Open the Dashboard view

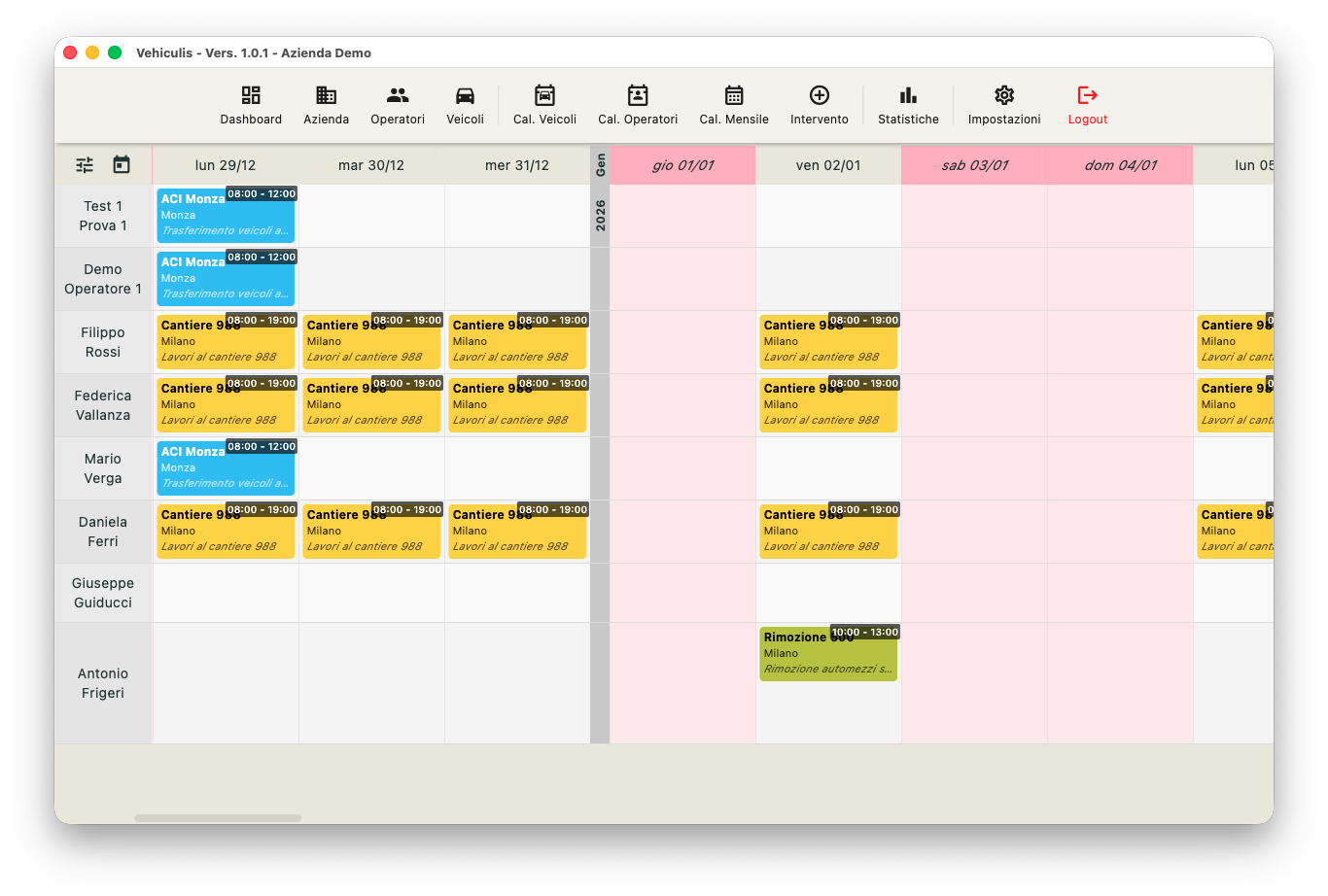coord(251,105)
